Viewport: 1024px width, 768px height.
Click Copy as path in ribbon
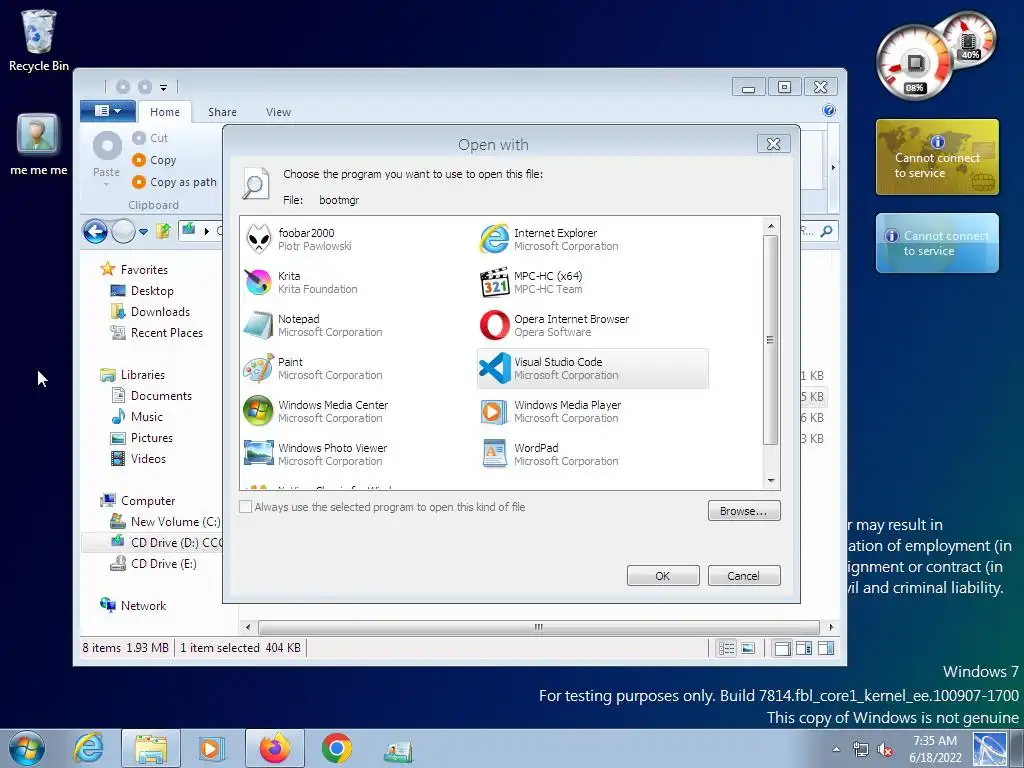174,182
